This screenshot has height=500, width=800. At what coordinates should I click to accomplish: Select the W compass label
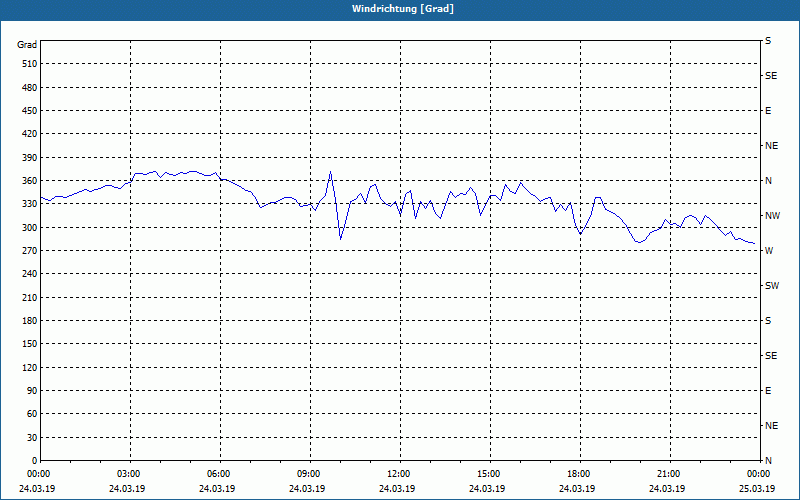pos(769,251)
